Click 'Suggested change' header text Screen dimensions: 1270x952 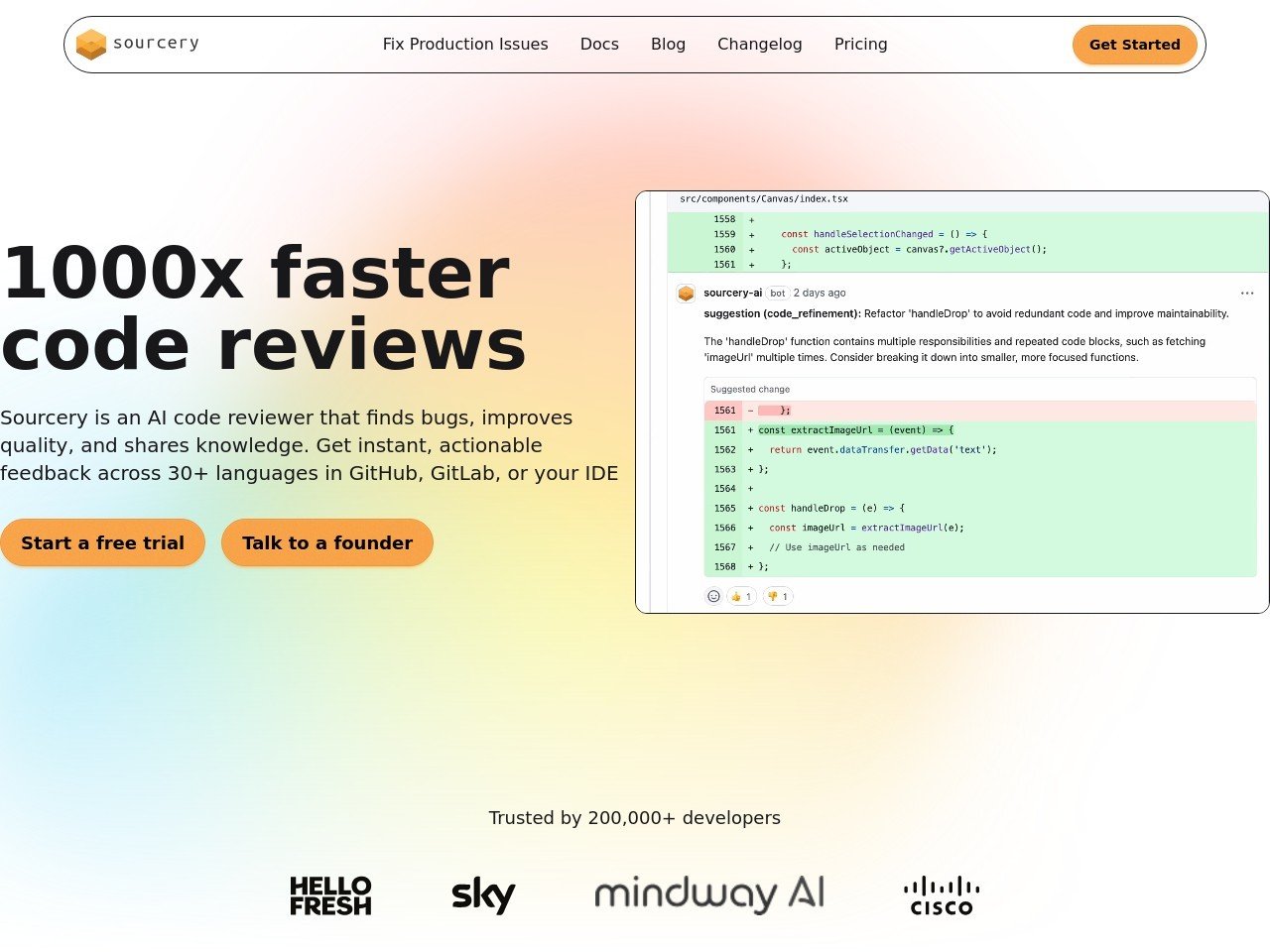[x=750, y=390]
